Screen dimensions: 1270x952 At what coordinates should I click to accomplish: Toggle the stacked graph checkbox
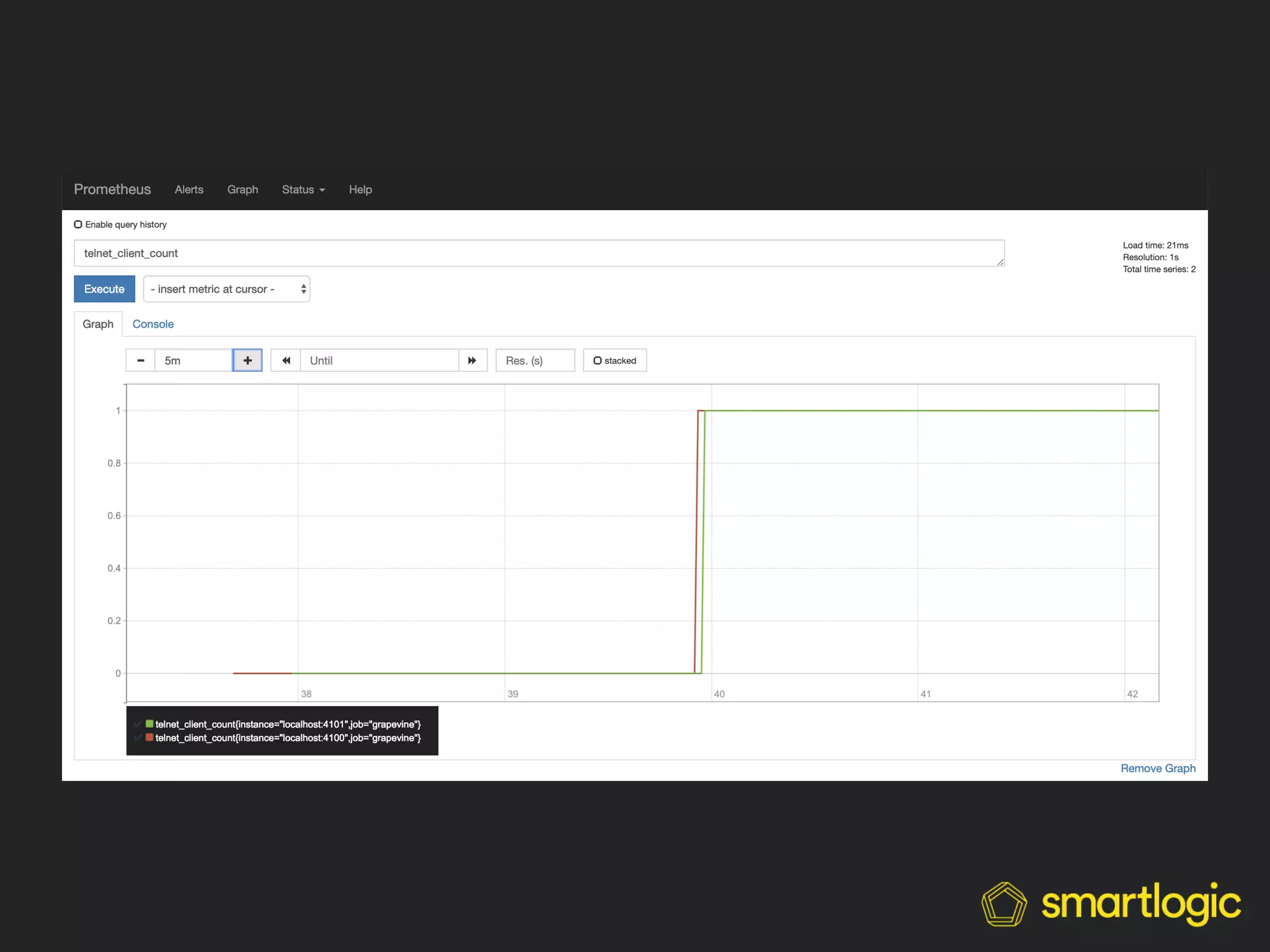[x=598, y=360]
